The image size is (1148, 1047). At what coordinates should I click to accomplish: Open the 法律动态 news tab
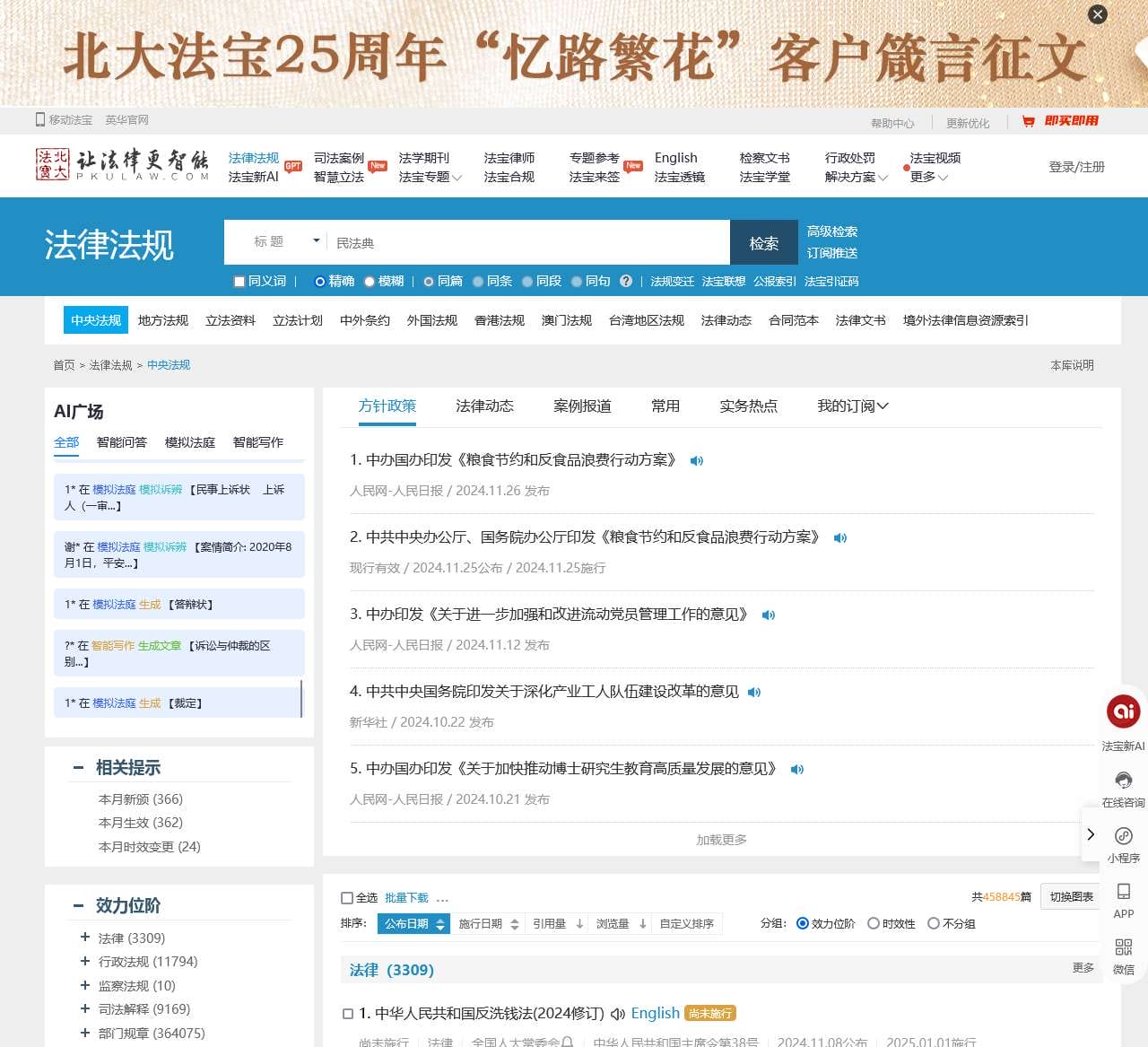click(x=484, y=406)
